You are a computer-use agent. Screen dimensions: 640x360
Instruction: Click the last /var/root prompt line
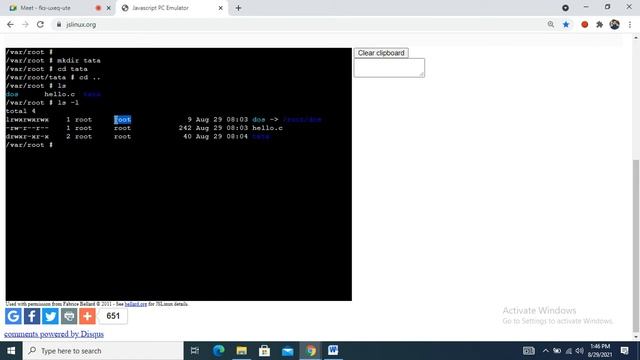coord(29,145)
